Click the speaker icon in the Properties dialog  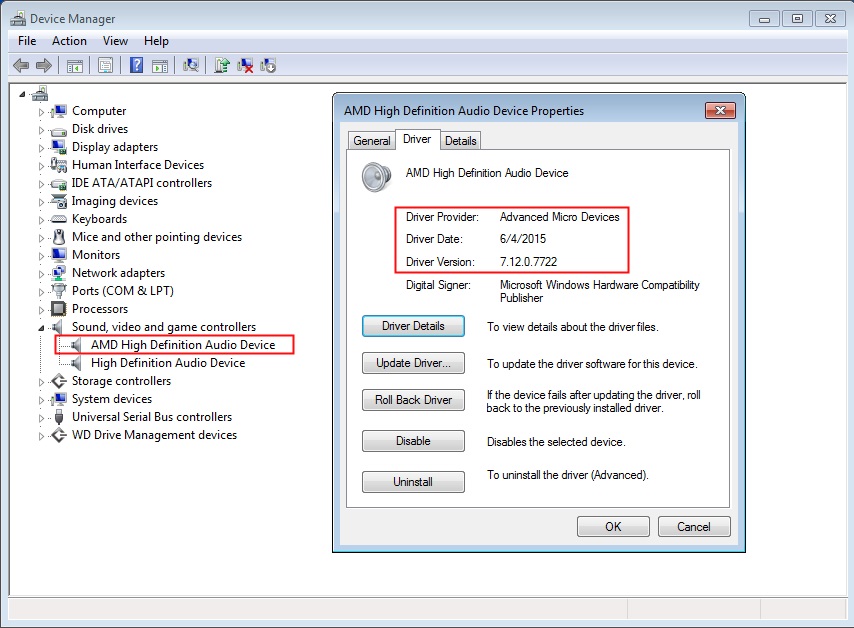376,177
